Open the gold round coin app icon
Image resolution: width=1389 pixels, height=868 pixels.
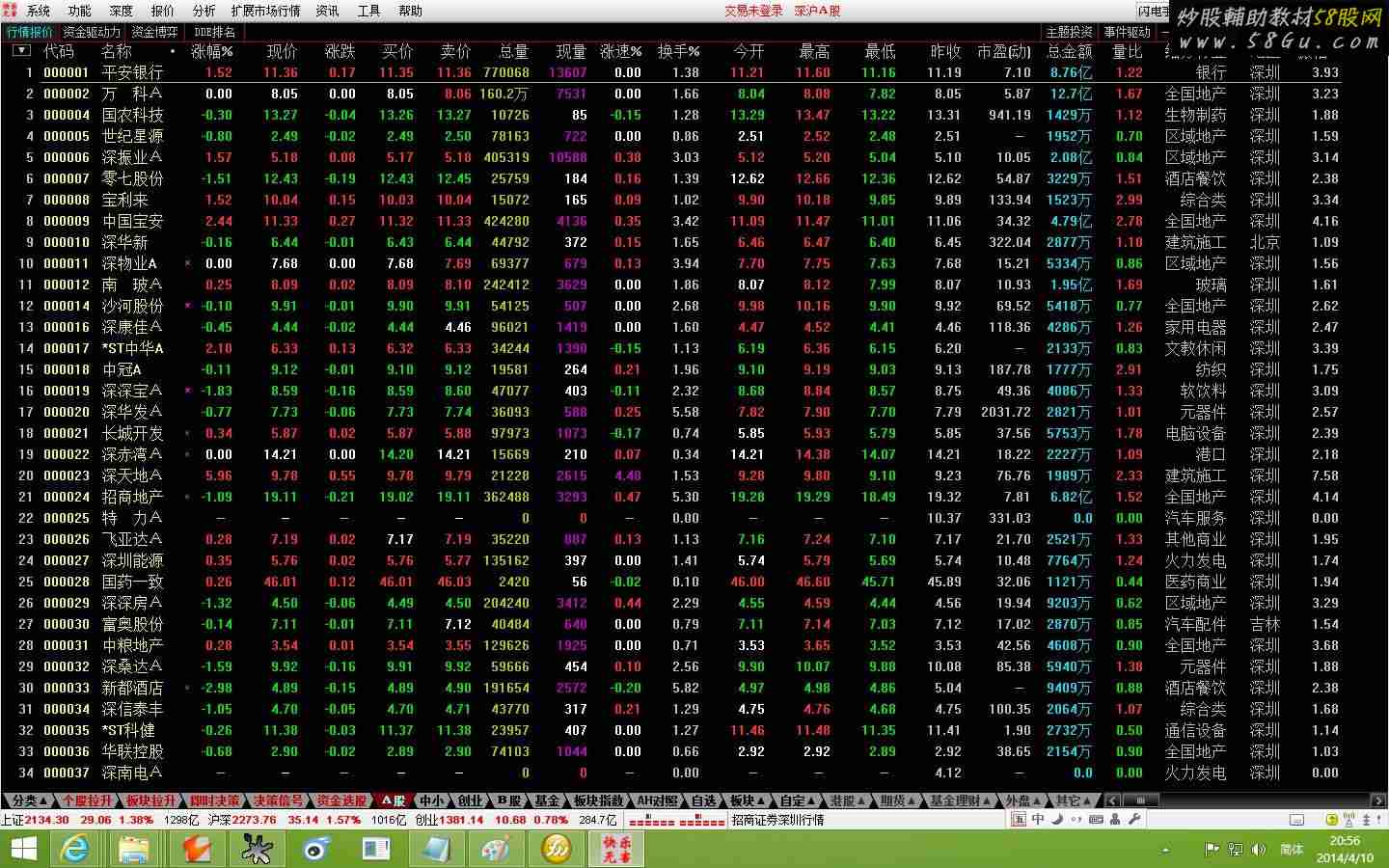(557, 850)
